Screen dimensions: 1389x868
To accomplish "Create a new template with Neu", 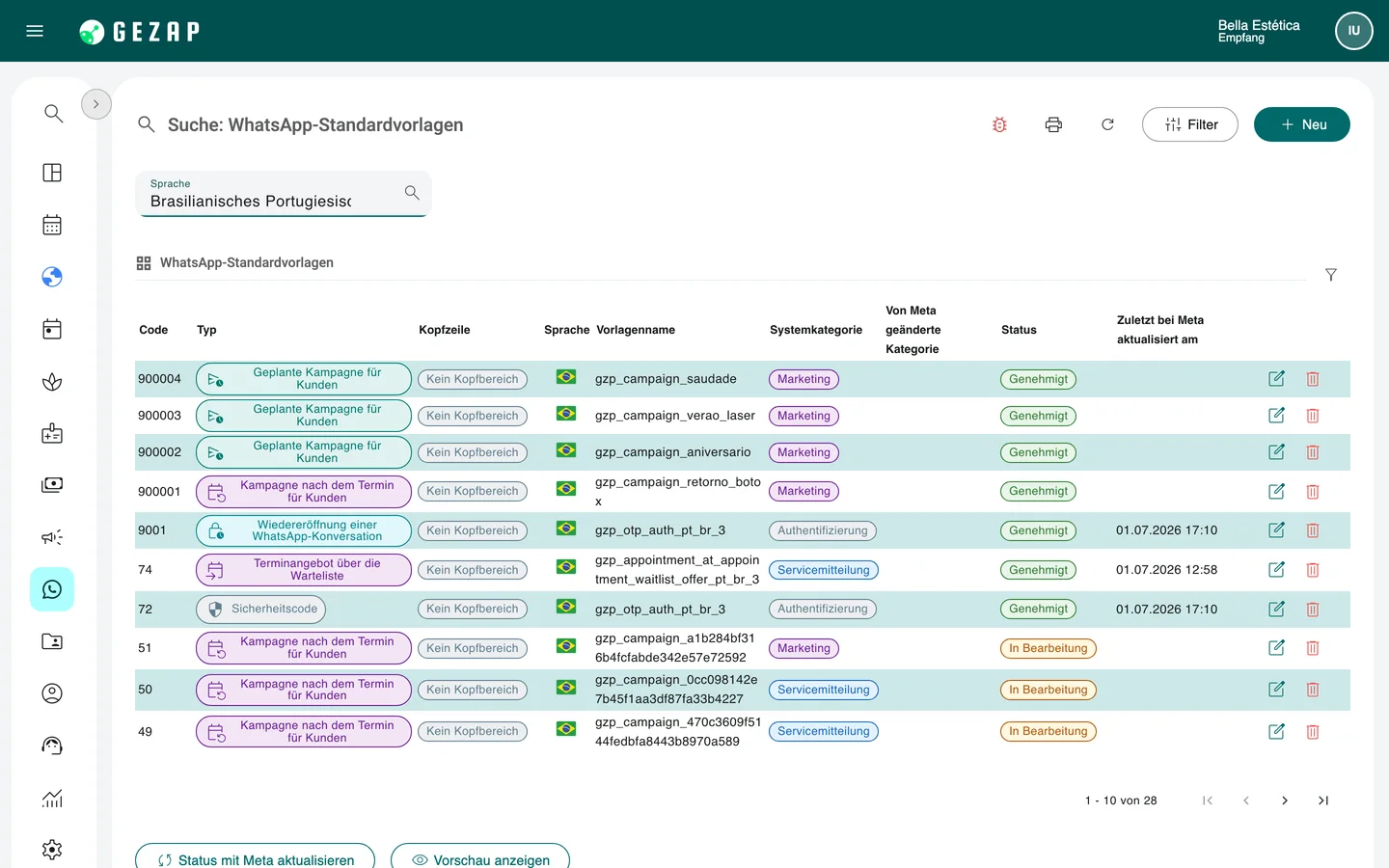I will tap(1302, 124).
